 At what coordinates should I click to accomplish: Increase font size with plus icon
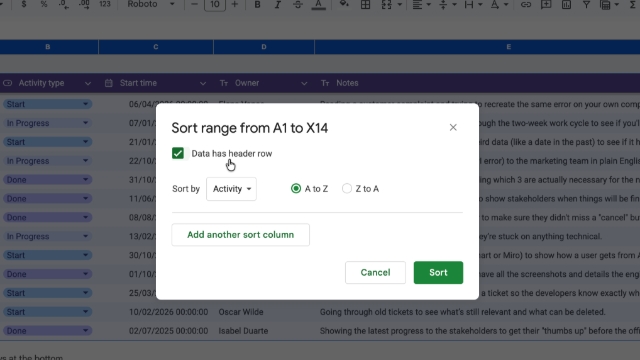pos(235,4)
